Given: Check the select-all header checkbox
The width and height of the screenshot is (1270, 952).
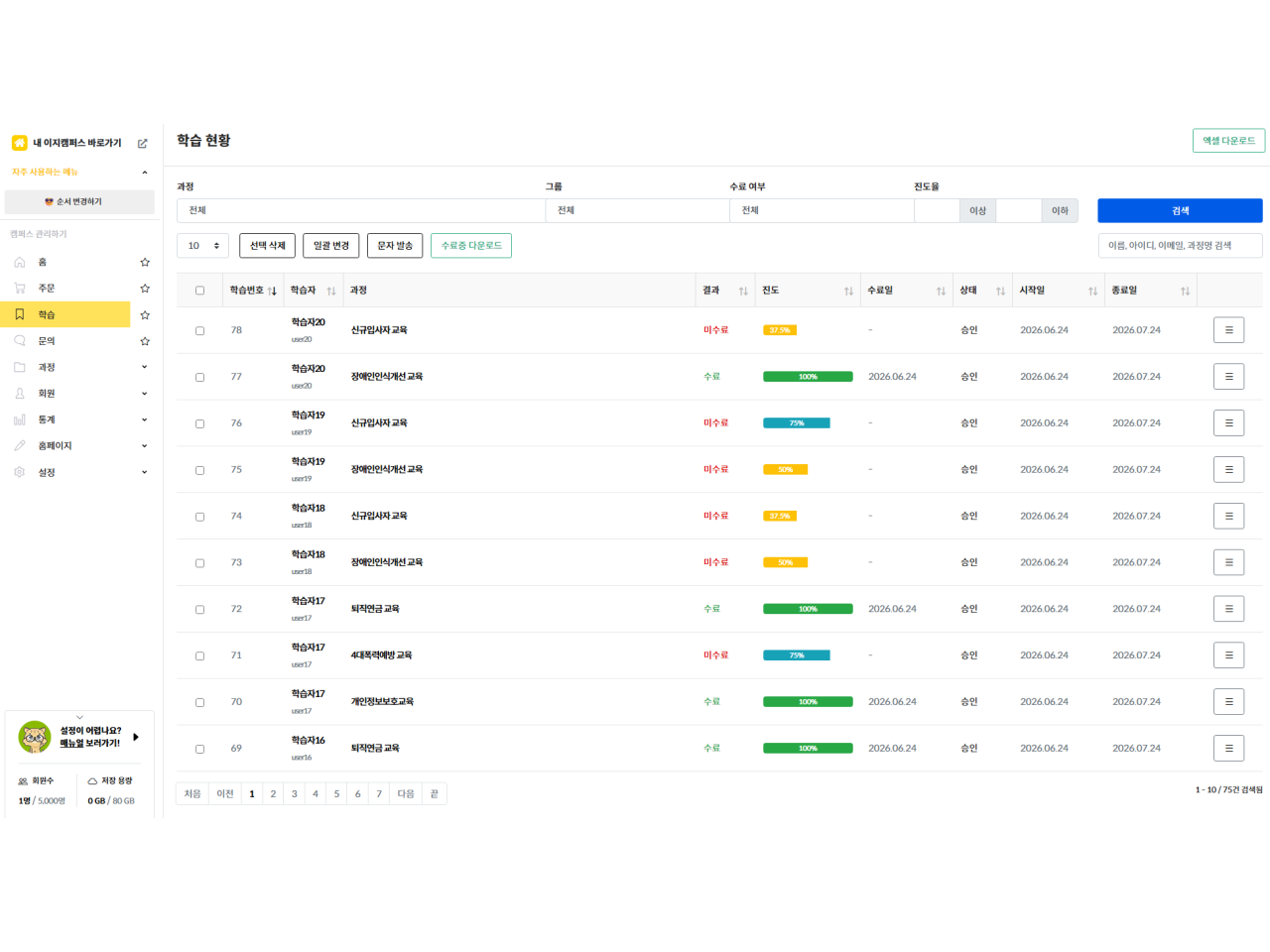Looking at the screenshot, I should coord(199,291).
